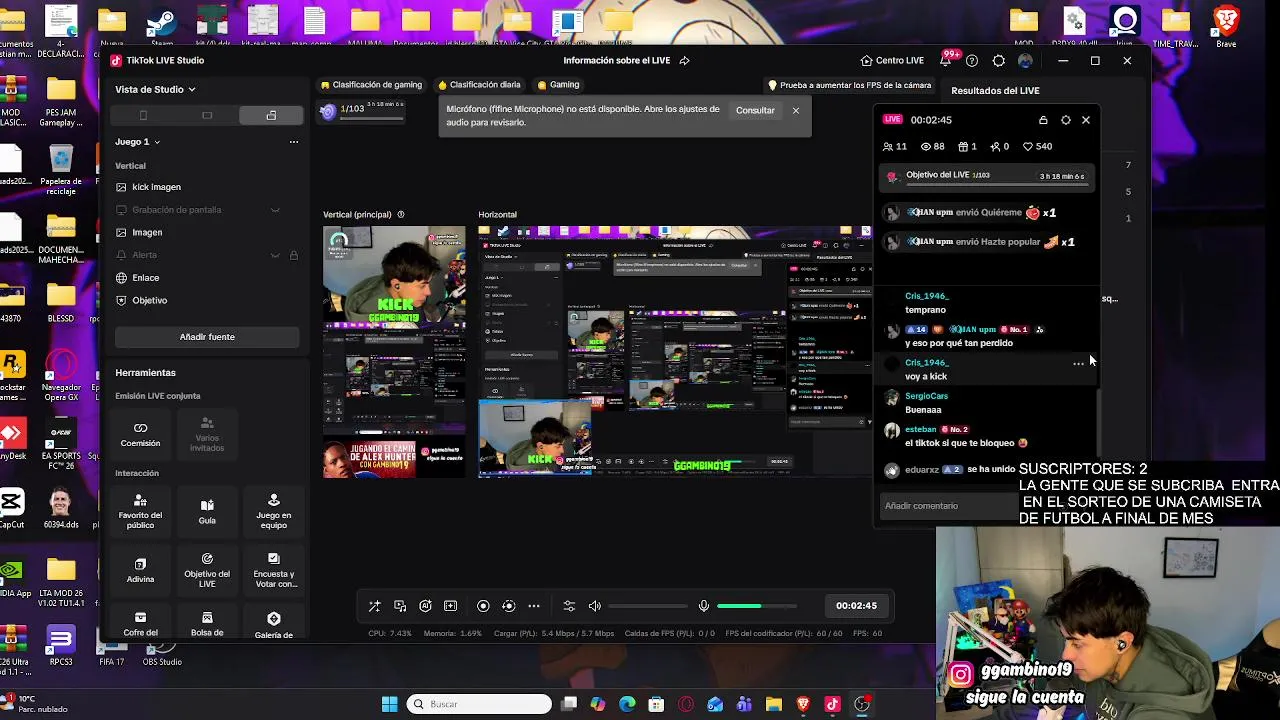Open the Gaming tag
Screen dimensions: 1280x720
tap(557, 85)
